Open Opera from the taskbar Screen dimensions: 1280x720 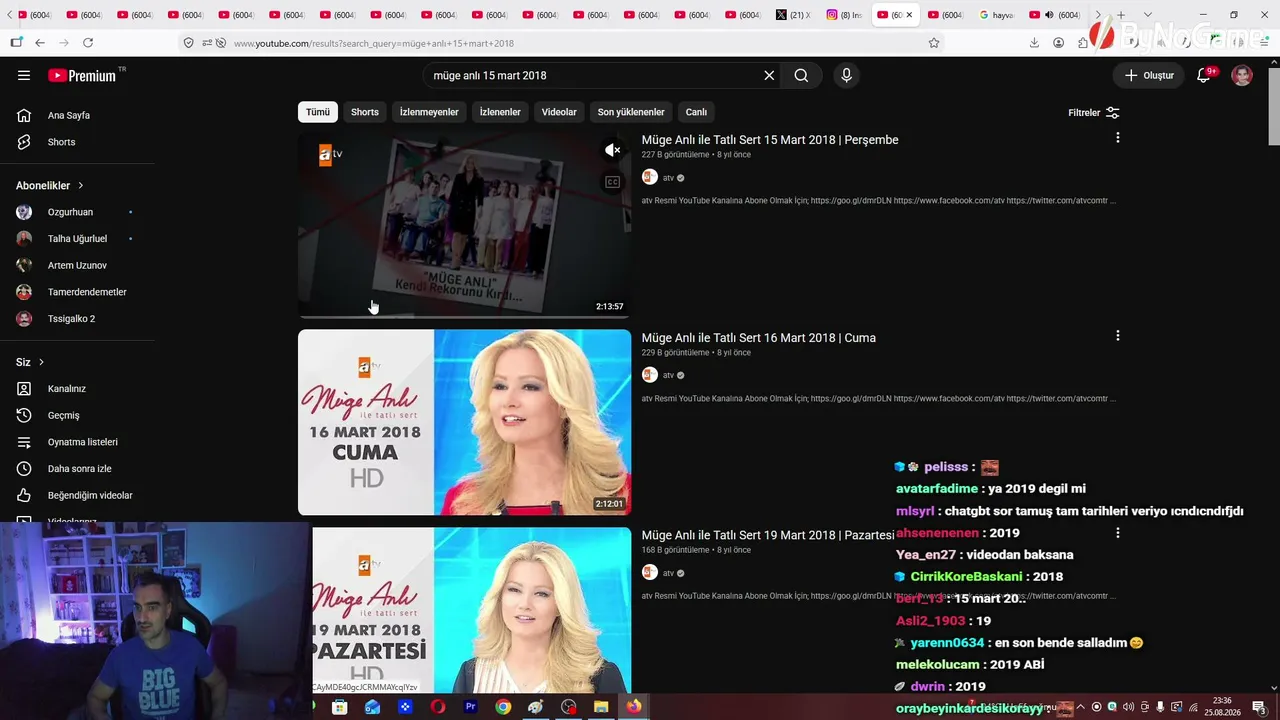tap(438, 707)
